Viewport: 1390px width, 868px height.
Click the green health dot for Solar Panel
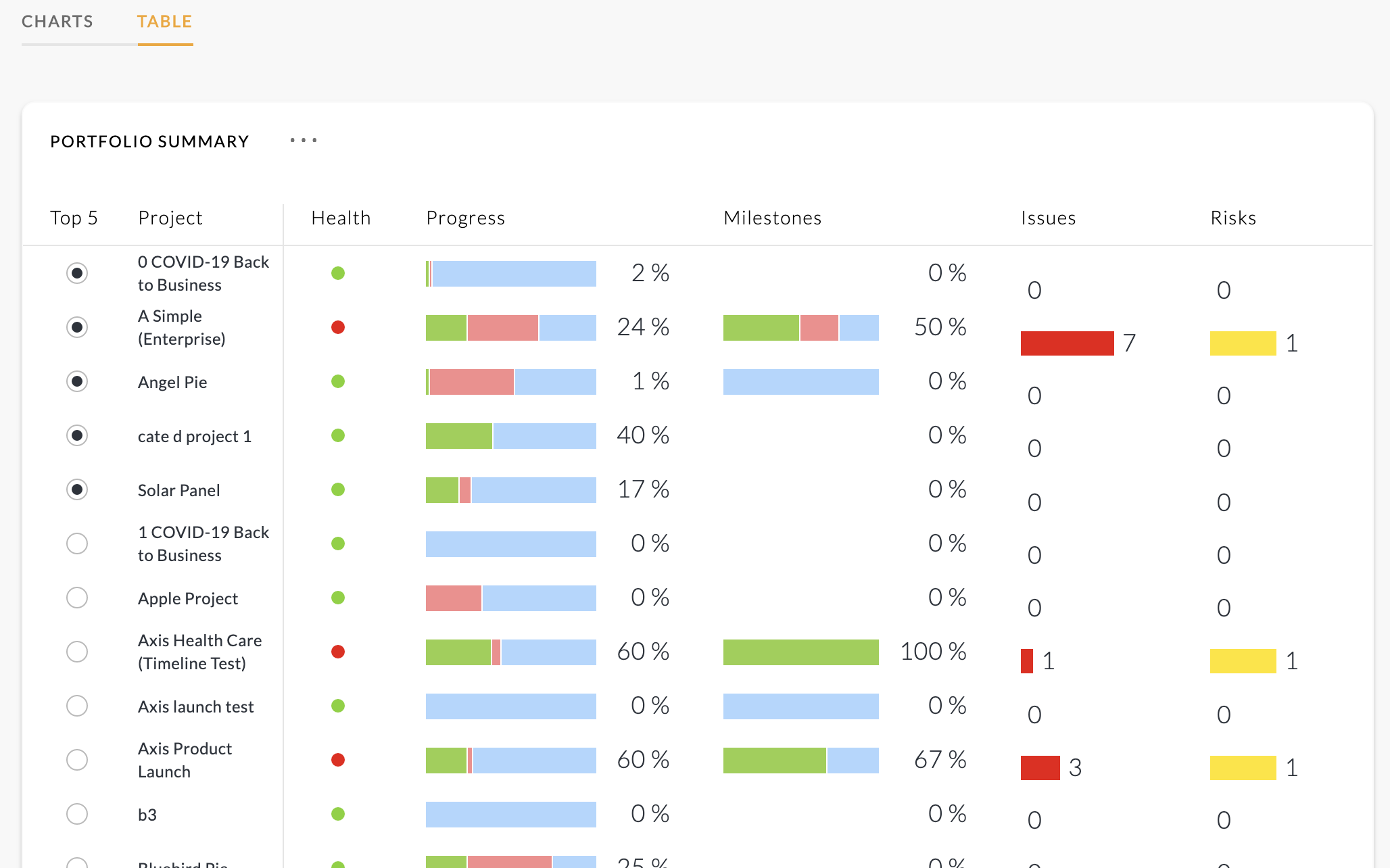pyautogui.click(x=338, y=489)
